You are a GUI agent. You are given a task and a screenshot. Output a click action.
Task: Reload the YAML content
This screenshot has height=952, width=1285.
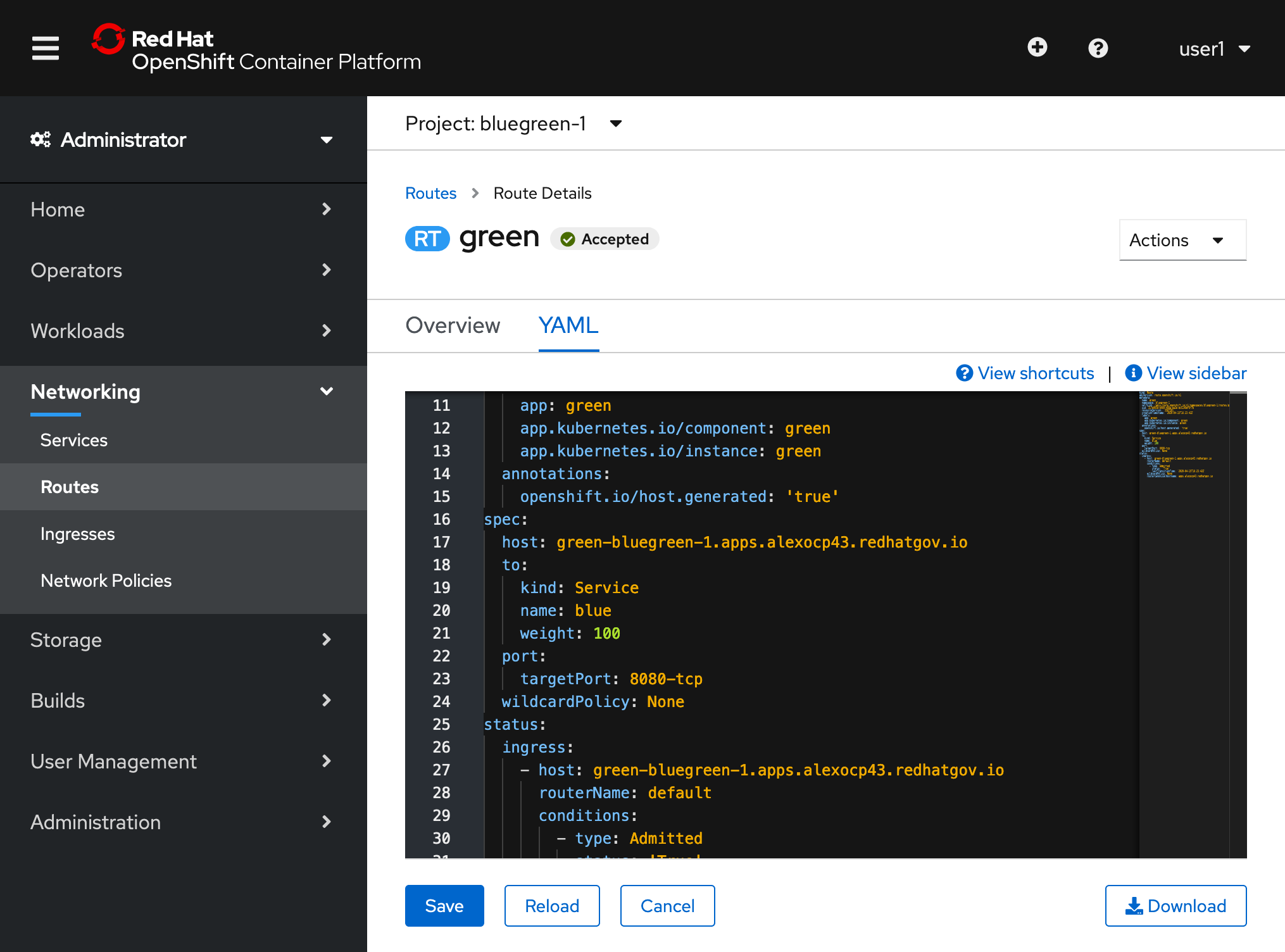[x=552, y=906]
